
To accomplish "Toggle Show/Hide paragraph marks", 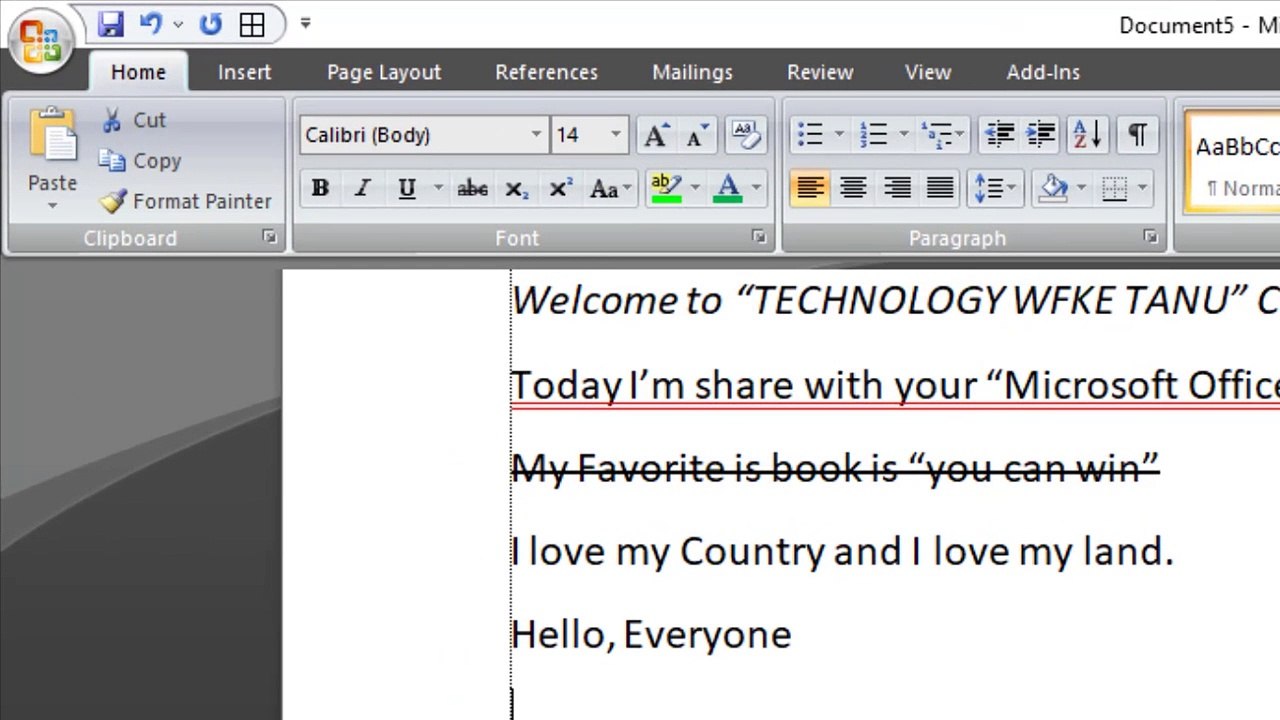I will point(1137,135).
